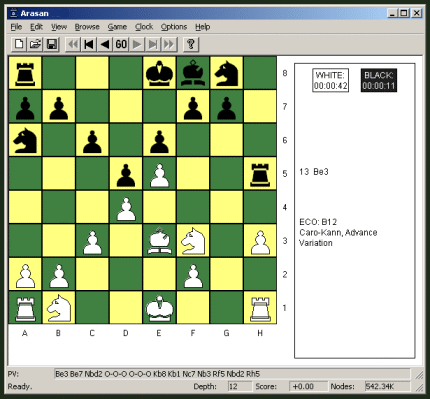Select the black rook on a8

(x=25, y=73)
